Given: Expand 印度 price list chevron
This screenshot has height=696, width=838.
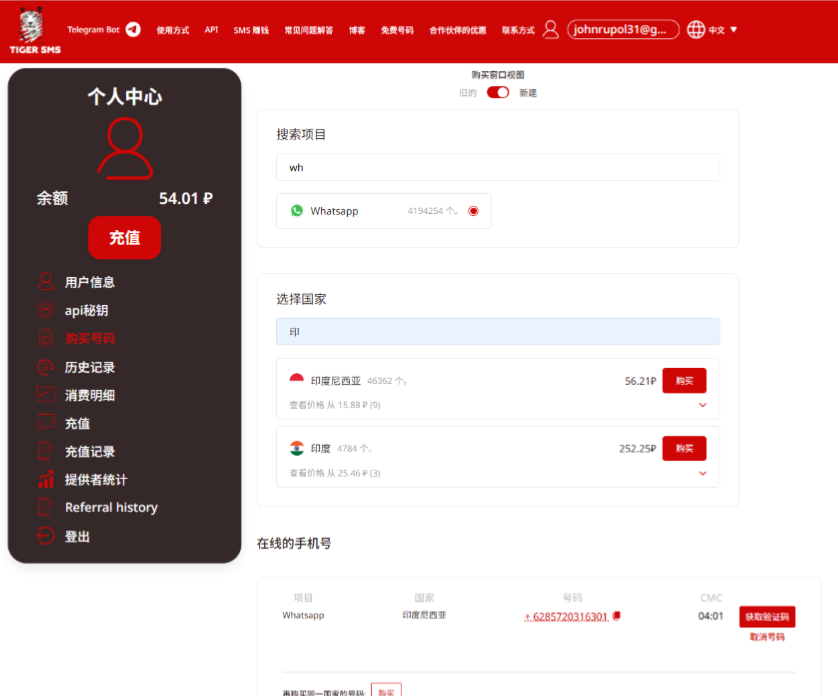Looking at the screenshot, I should pos(703,473).
